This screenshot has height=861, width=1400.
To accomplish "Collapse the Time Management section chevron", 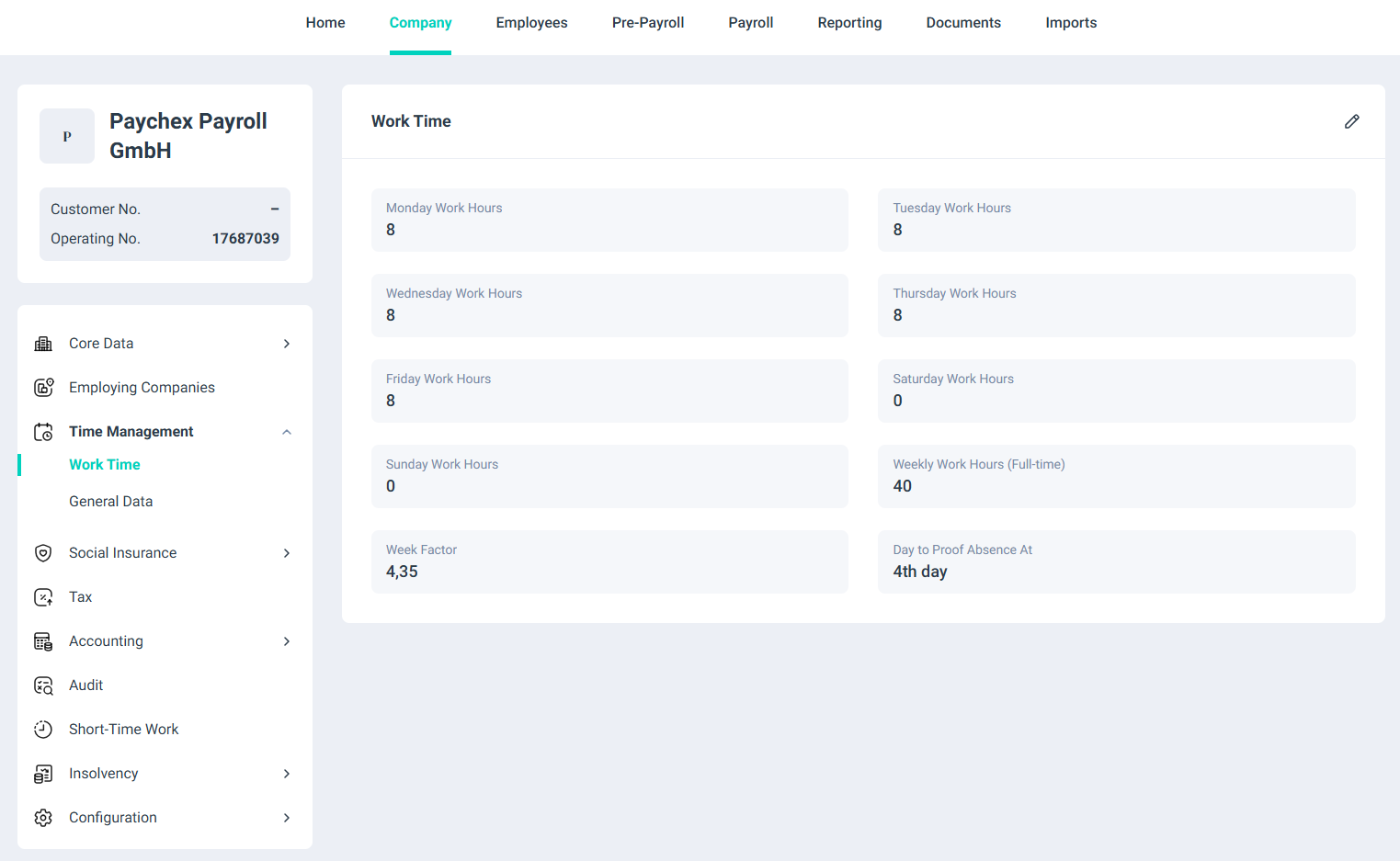I will point(287,432).
